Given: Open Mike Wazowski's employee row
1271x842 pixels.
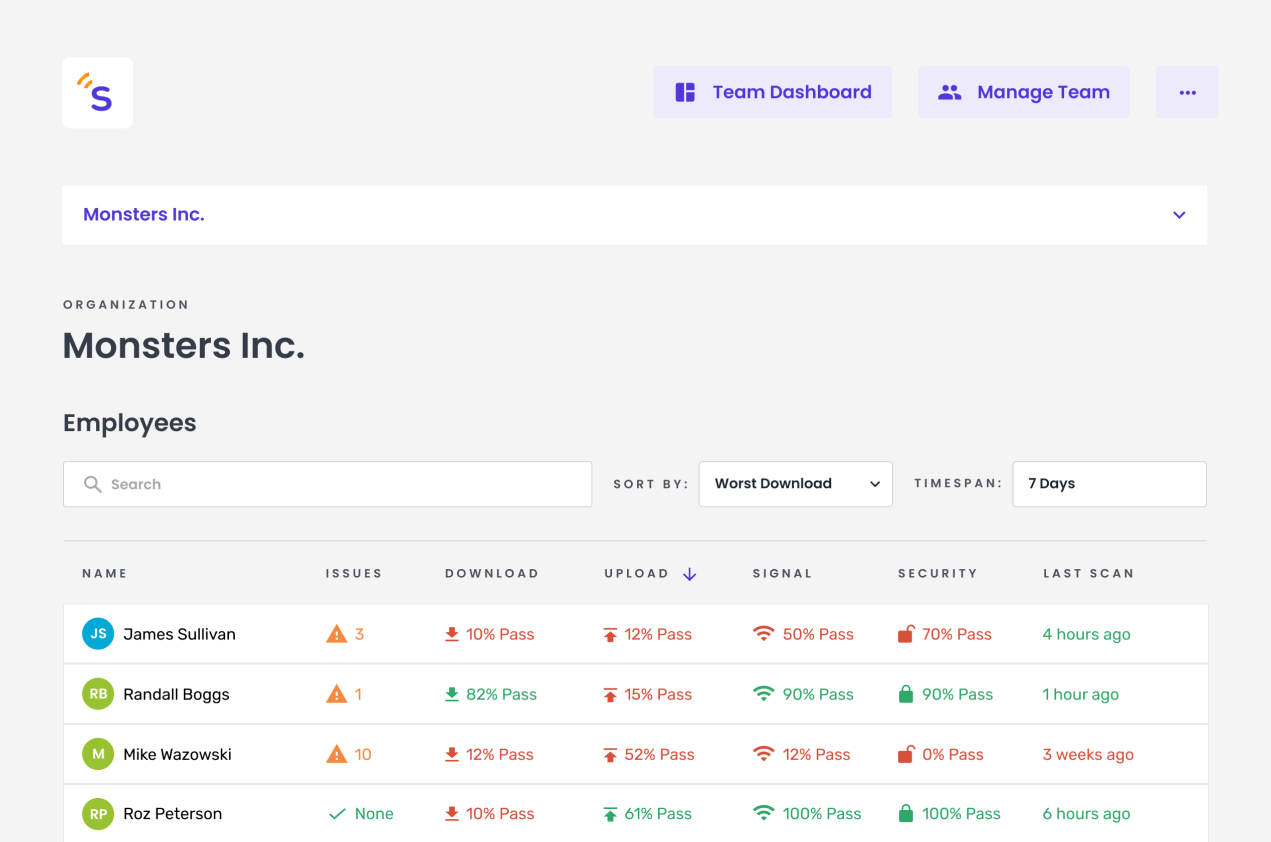Looking at the screenshot, I should [x=636, y=754].
